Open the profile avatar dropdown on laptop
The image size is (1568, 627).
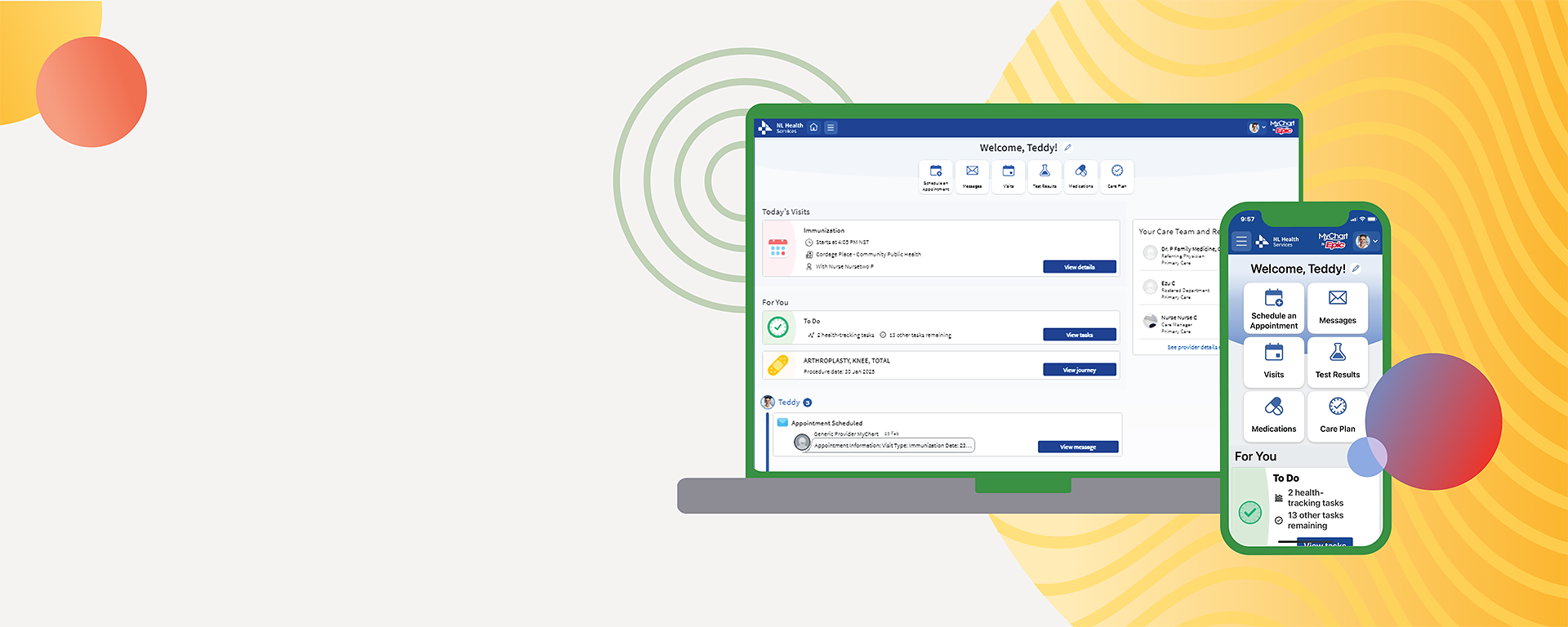pos(1256,127)
